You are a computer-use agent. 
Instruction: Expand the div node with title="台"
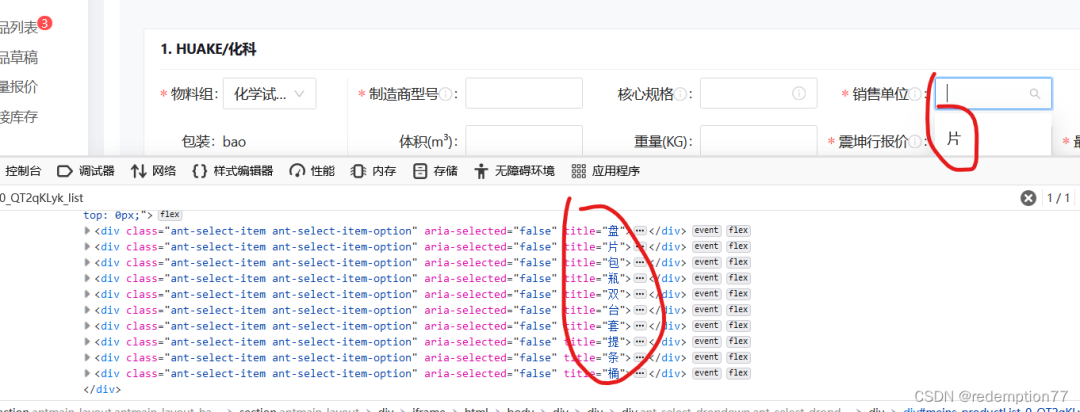click(87, 309)
